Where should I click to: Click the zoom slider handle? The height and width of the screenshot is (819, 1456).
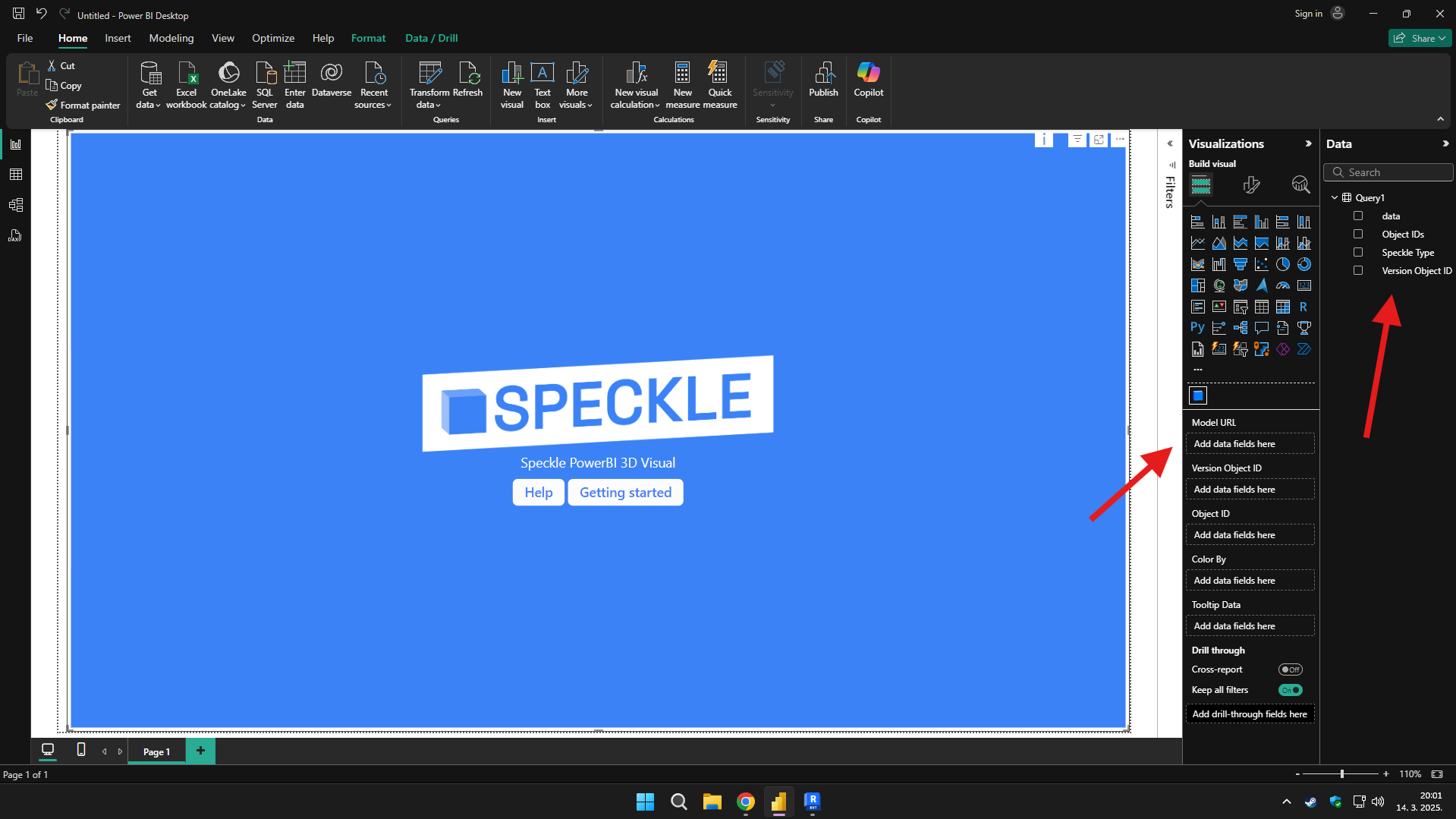tap(1342, 774)
